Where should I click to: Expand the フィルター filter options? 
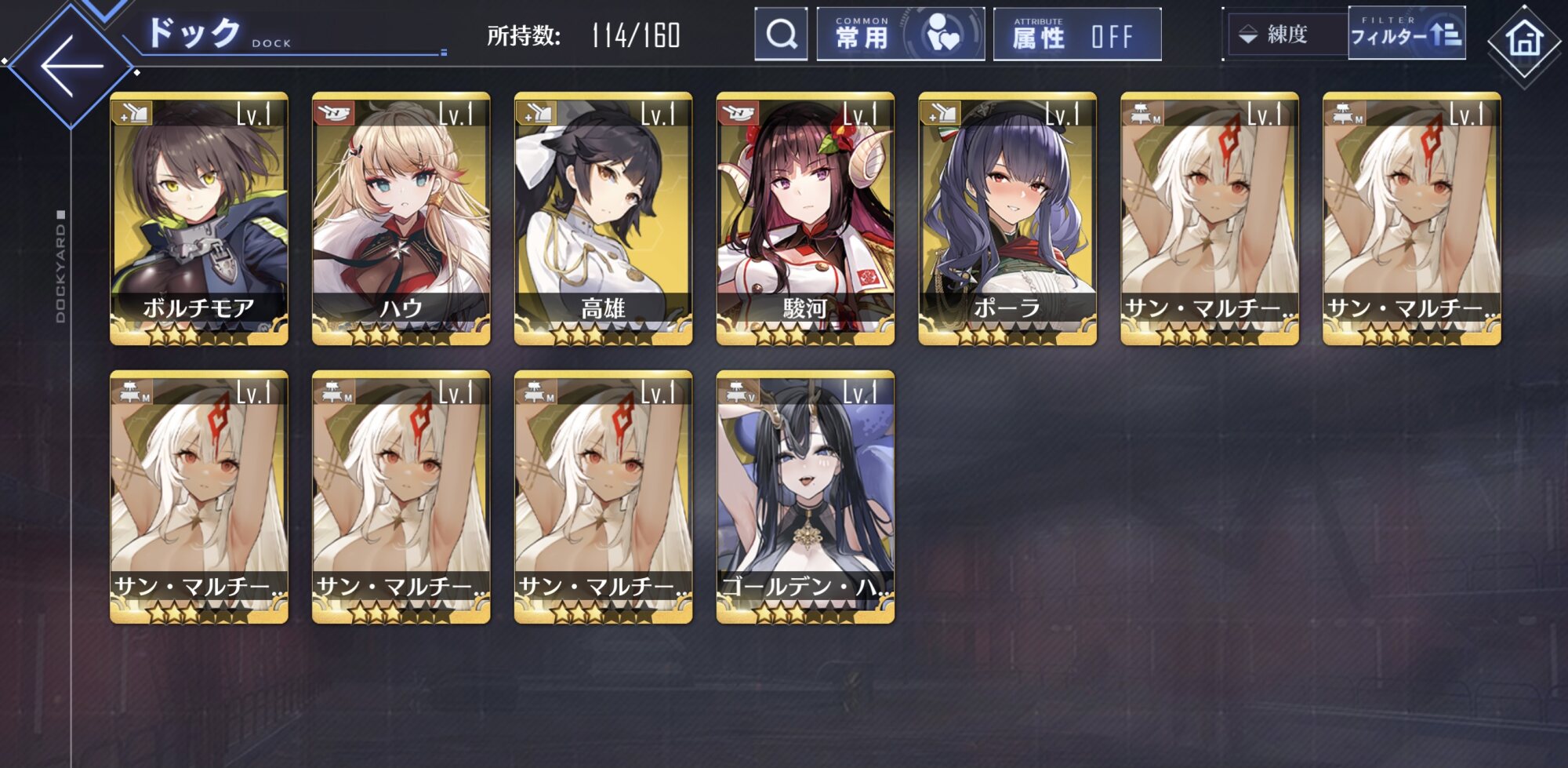coord(1406,33)
